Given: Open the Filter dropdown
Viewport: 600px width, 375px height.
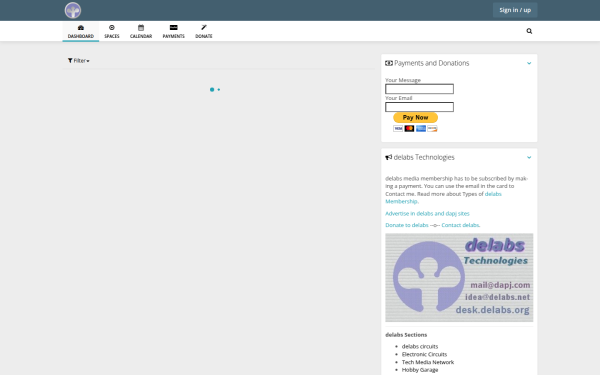Looking at the screenshot, I should 78,60.
